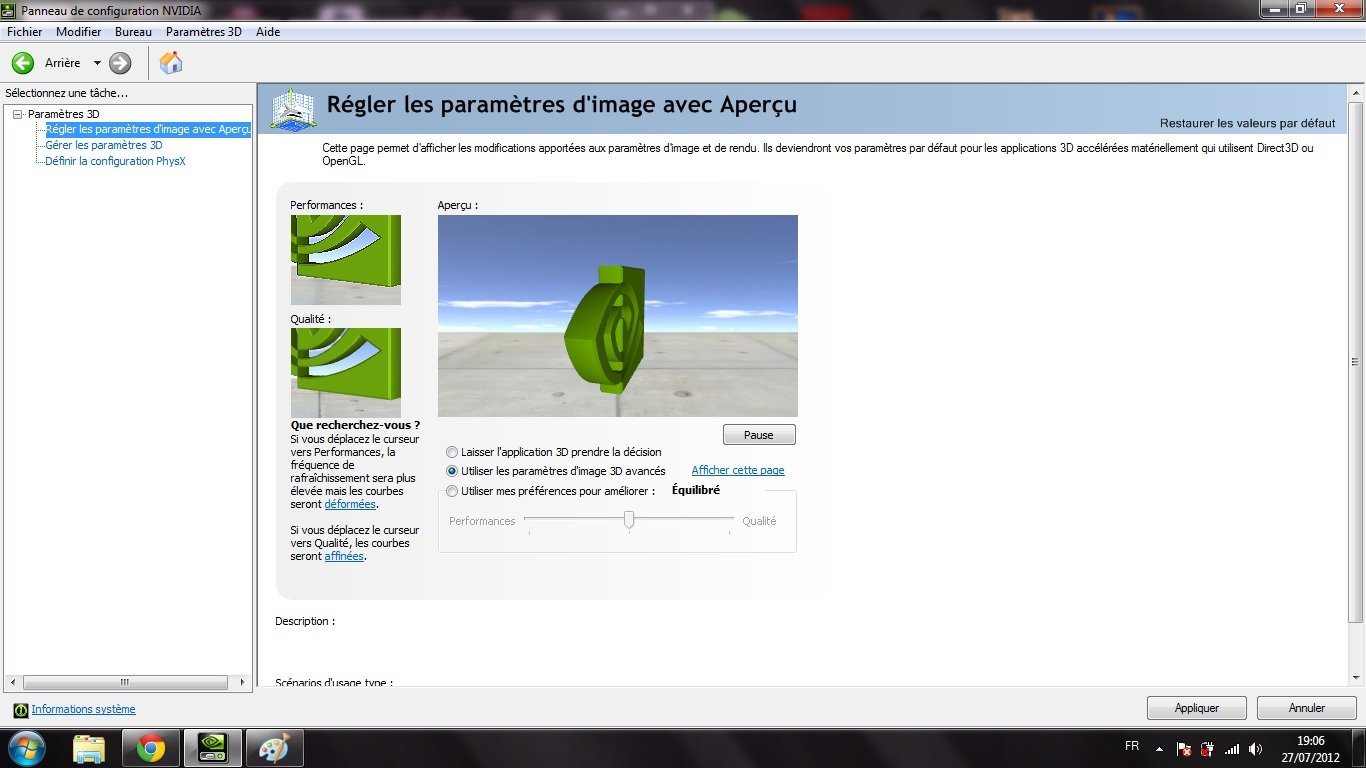Image resolution: width=1366 pixels, height=768 pixels.
Task: Click the Annuler button
Action: pyautogui.click(x=1306, y=708)
